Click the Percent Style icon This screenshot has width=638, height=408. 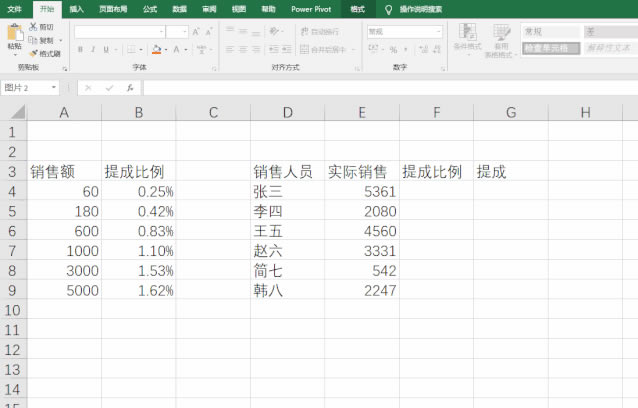pos(393,50)
